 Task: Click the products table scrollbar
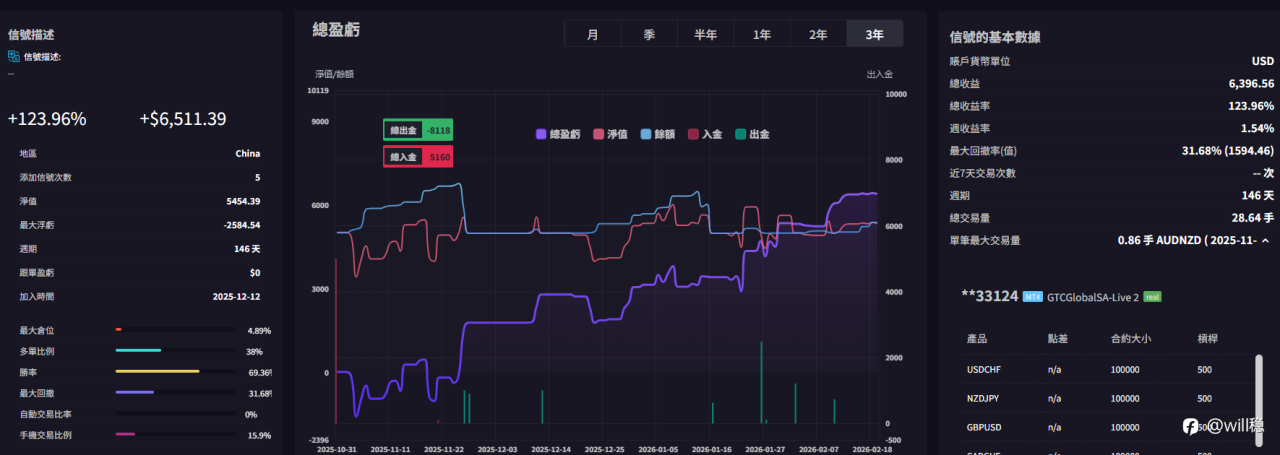pos(1258,385)
